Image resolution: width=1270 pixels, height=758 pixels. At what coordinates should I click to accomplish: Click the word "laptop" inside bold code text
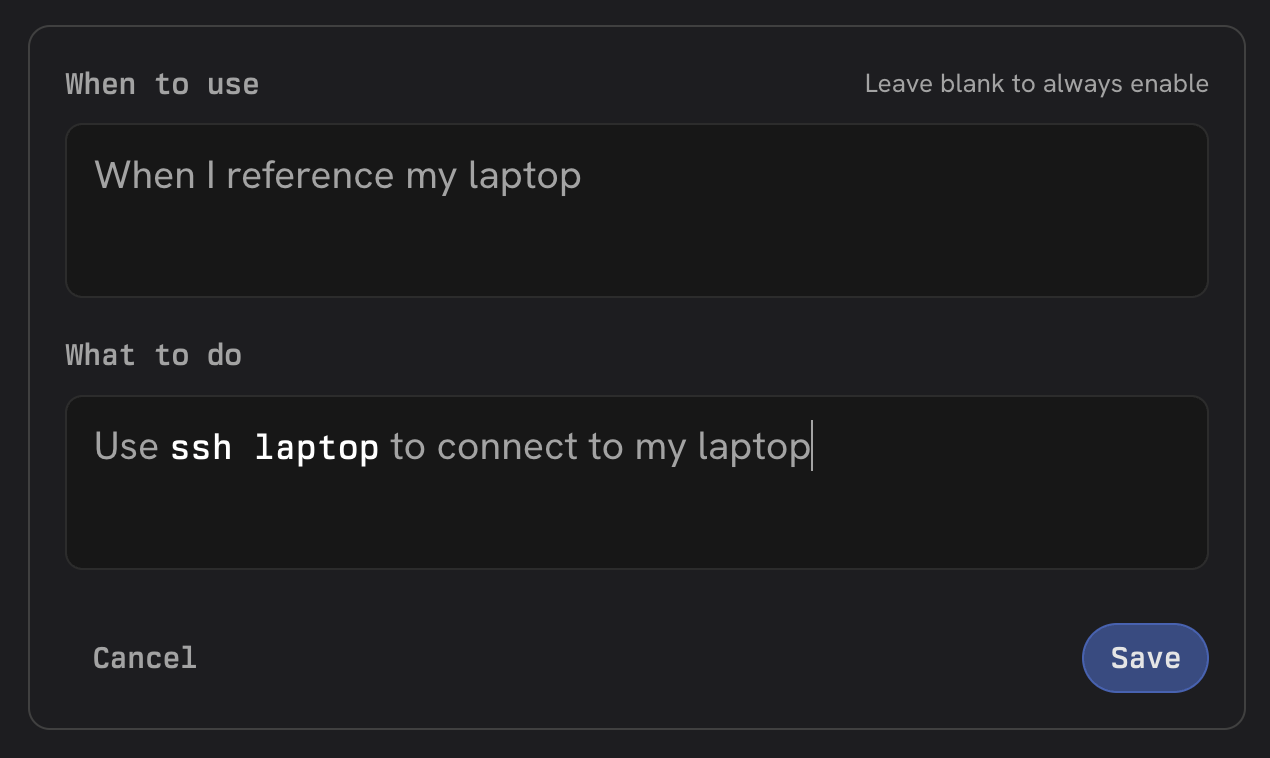(317, 449)
